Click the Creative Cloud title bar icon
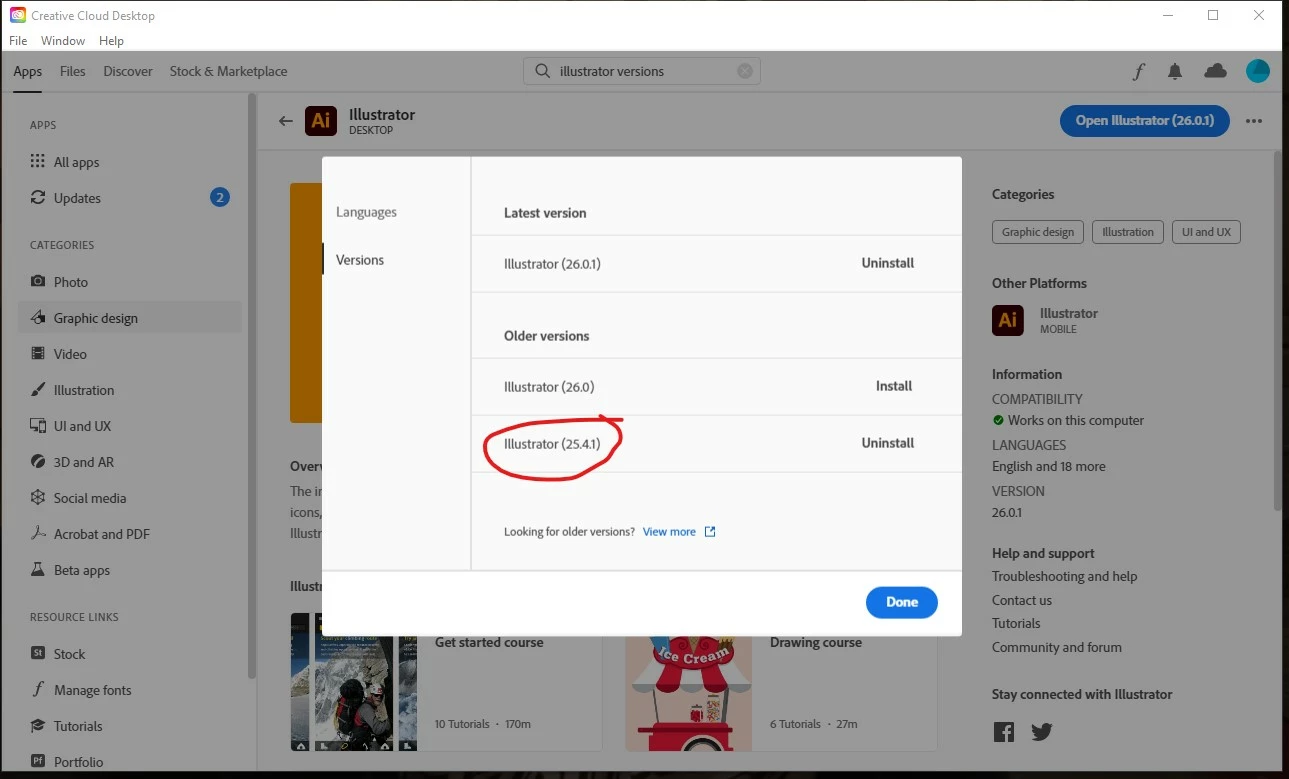This screenshot has width=1289, height=779. coord(17,15)
